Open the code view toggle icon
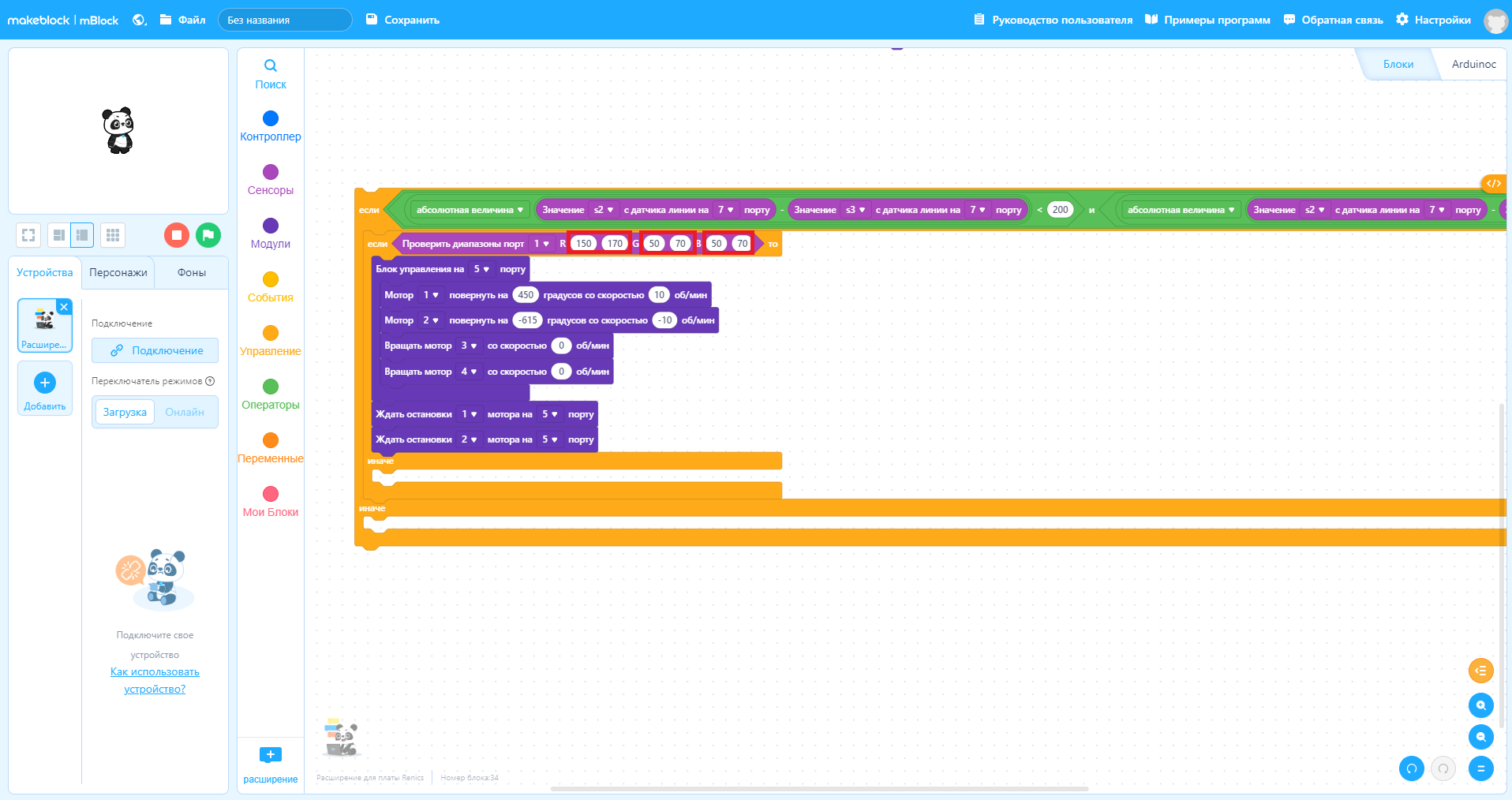The height and width of the screenshot is (800, 1512). click(x=1494, y=183)
